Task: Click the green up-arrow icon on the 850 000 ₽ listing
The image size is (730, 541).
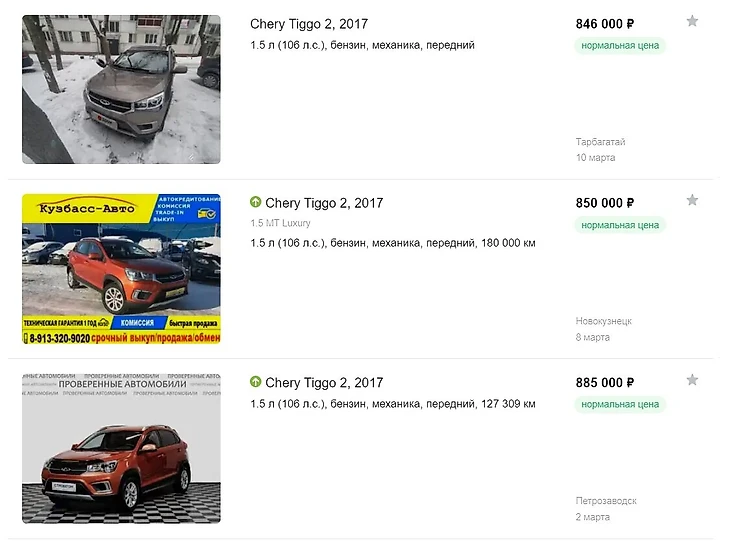Action: [255, 202]
